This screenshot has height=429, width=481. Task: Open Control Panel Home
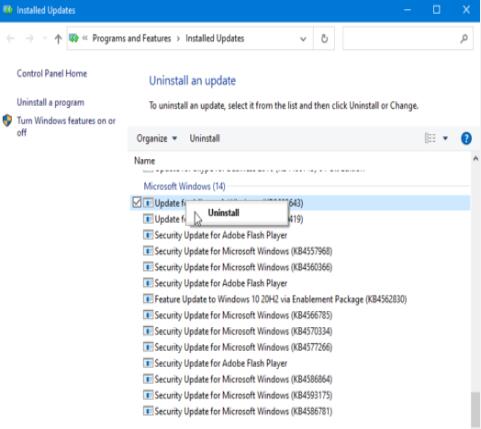click(52, 73)
